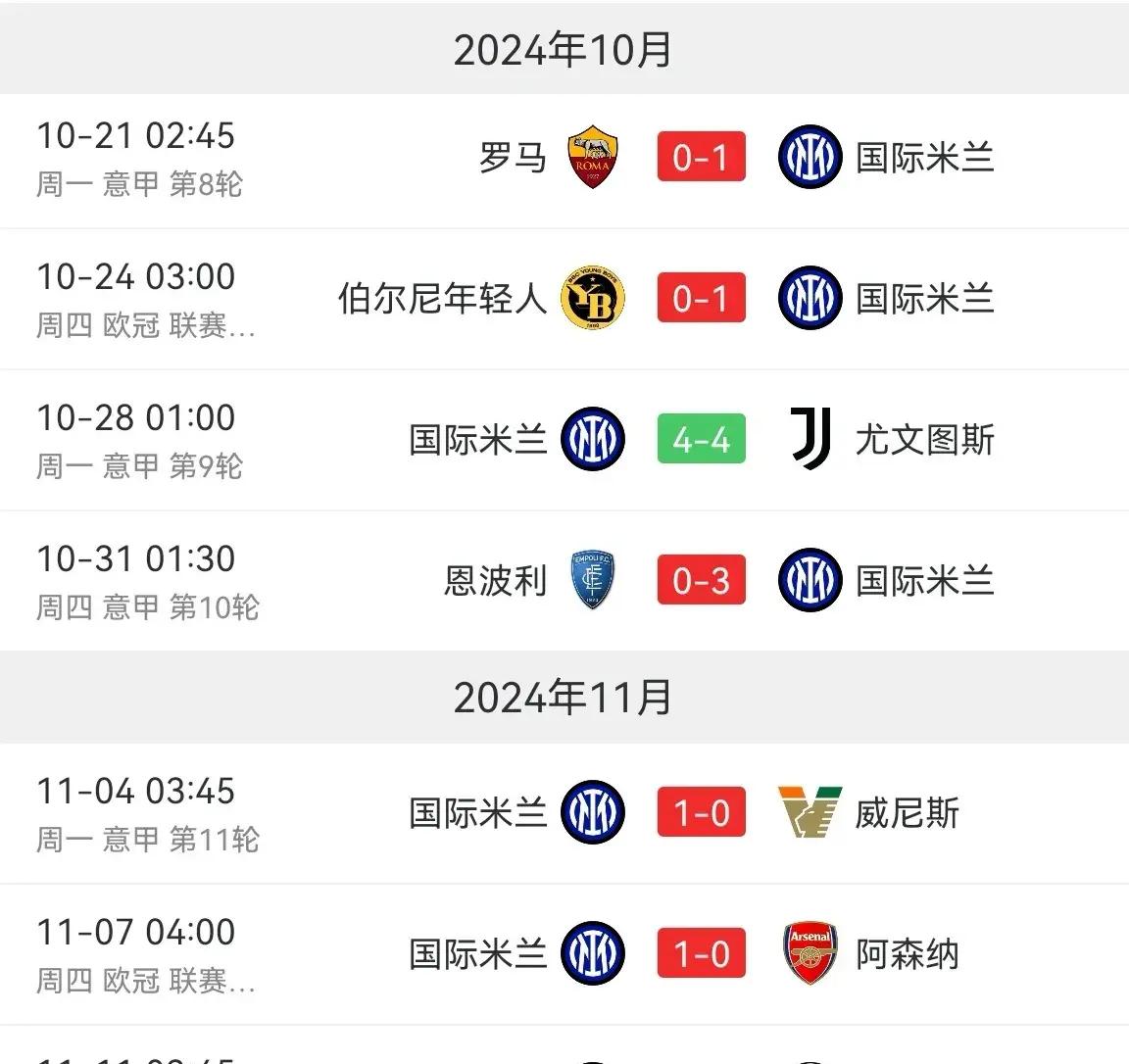1129x1064 pixels.
Task: Tap the 意甲 第11轮 round label
Action: pos(181,840)
